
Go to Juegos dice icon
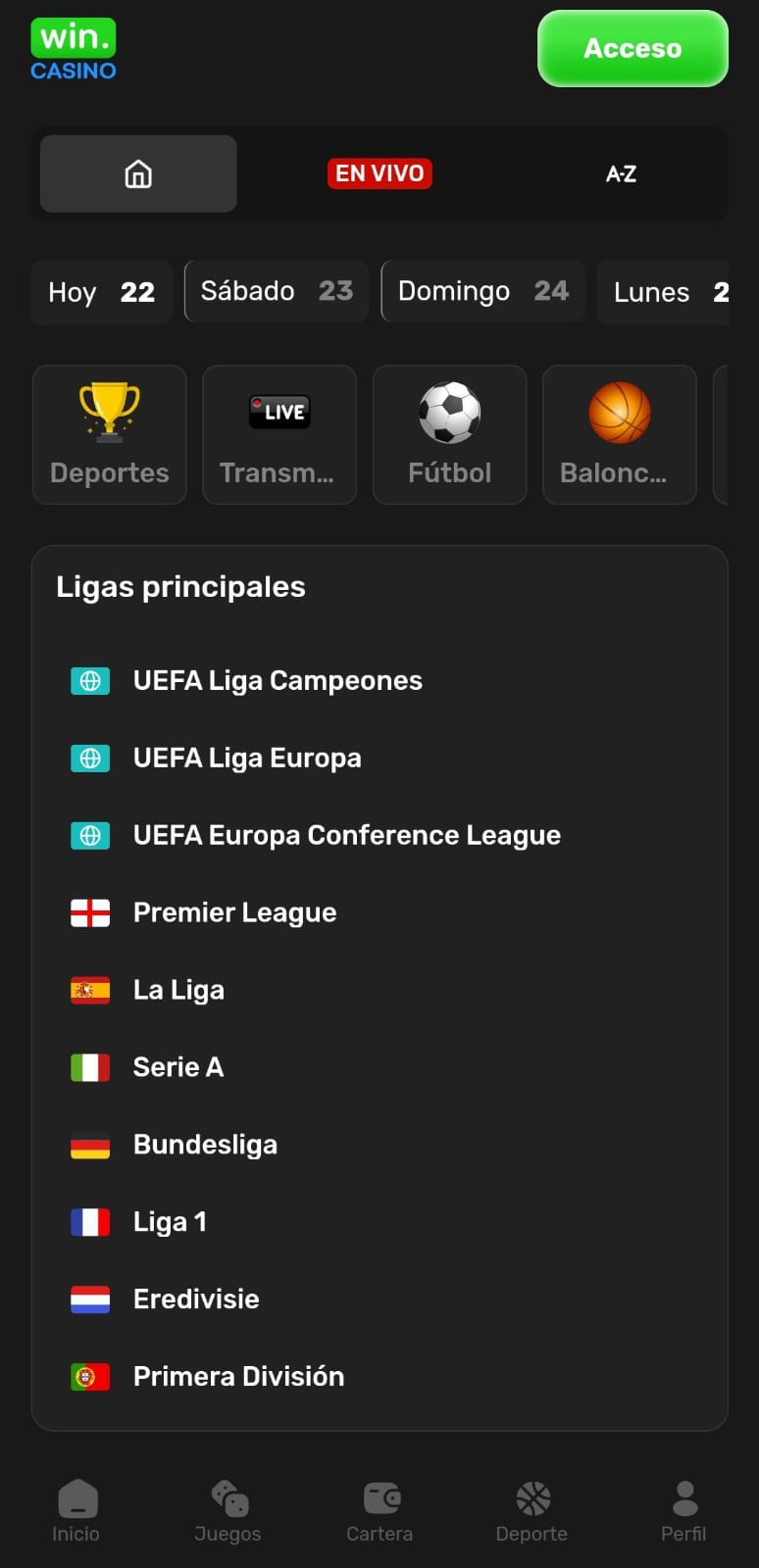(x=228, y=1510)
